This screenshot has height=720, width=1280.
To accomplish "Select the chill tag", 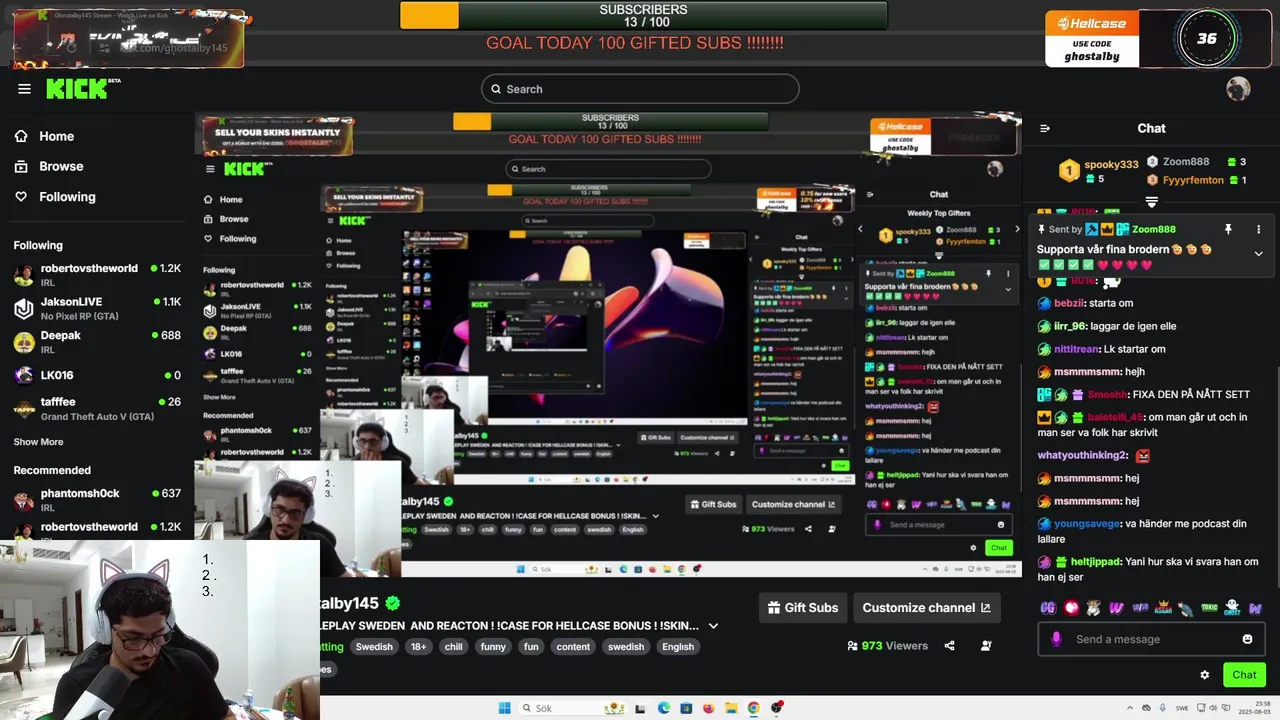I will pos(453,647).
